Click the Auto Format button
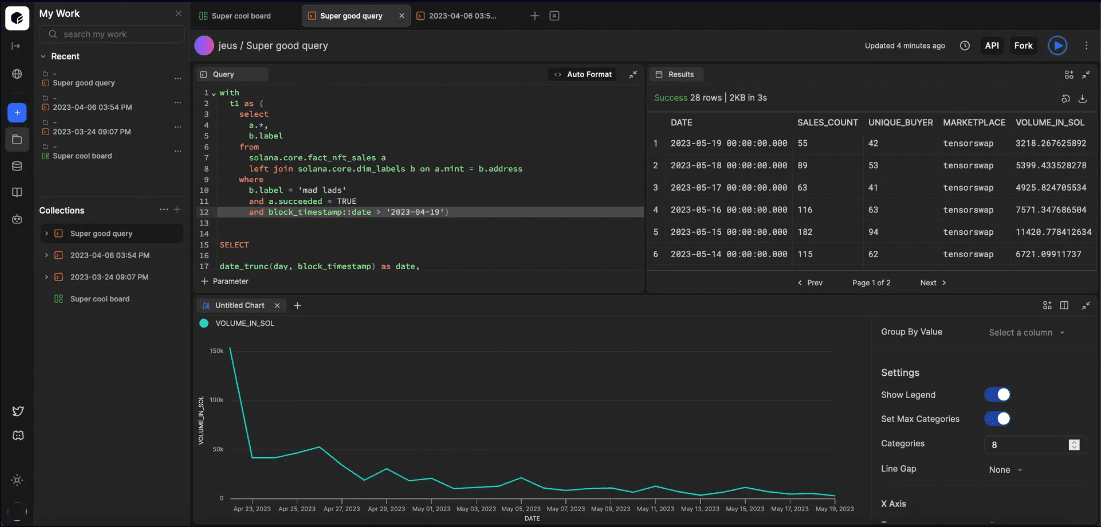 (582, 74)
